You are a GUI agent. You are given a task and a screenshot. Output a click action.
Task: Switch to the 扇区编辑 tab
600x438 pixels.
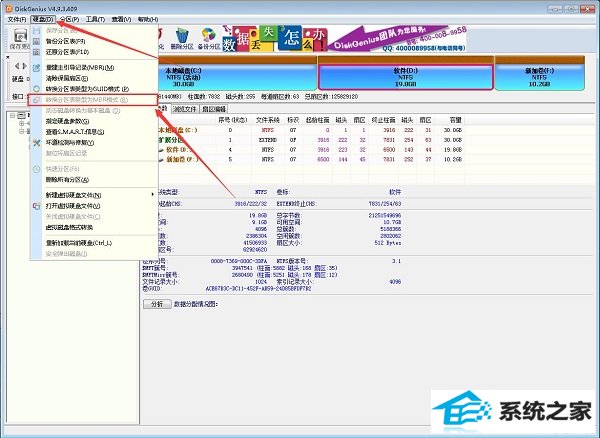[214, 109]
